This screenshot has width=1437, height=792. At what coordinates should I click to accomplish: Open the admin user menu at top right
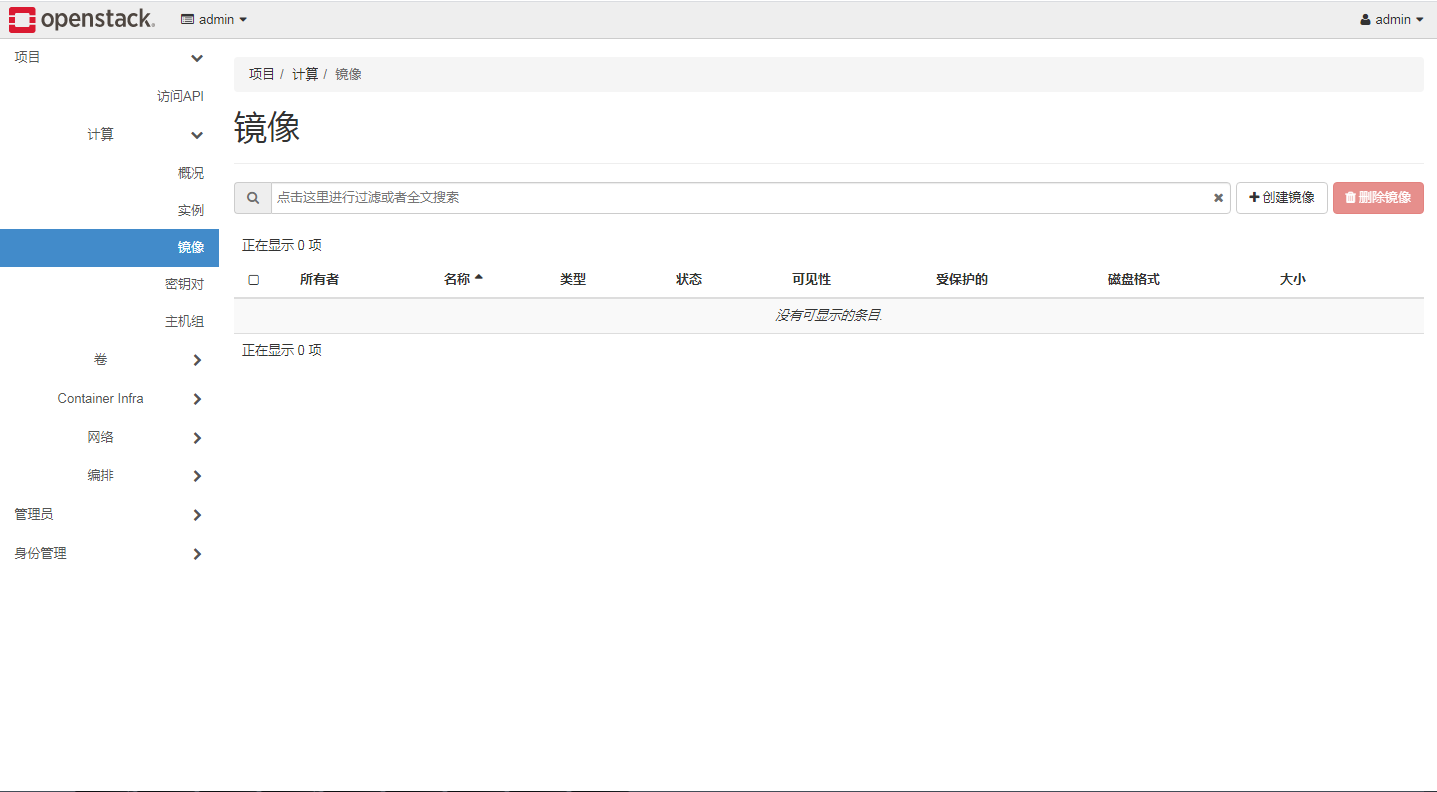(1391, 19)
